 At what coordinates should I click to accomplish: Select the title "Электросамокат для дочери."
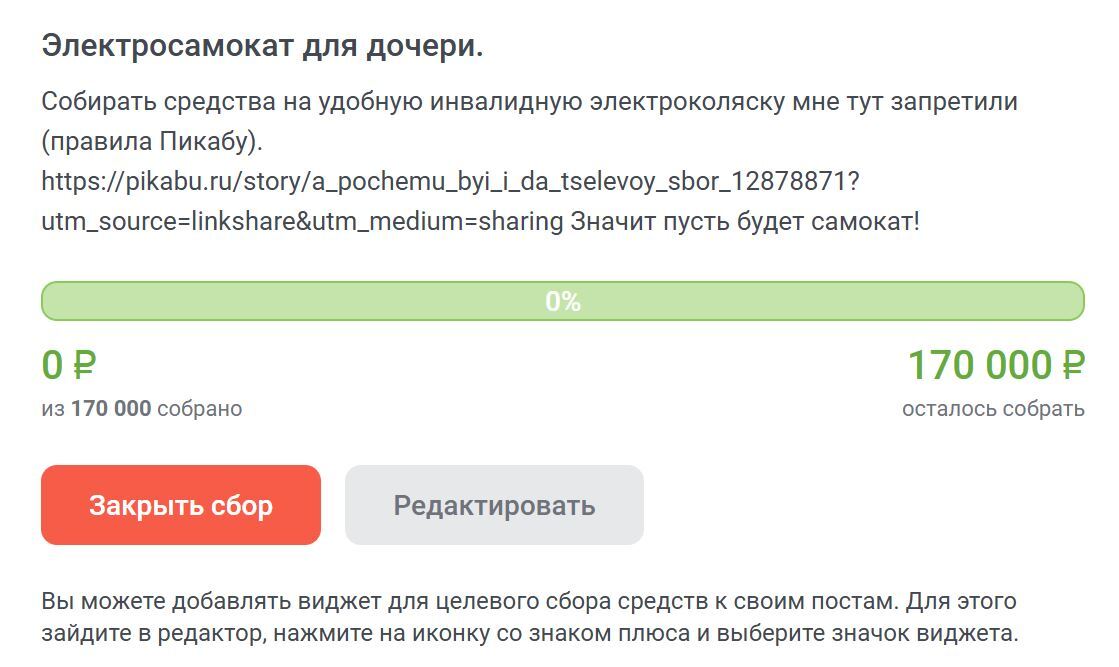coord(262,46)
